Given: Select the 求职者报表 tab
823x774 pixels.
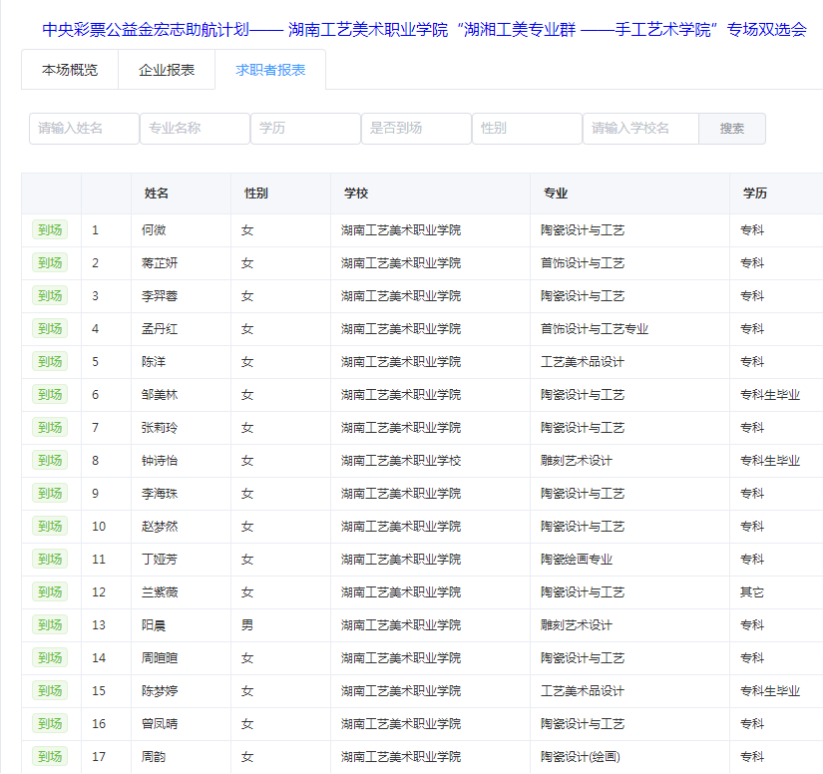Looking at the screenshot, I should (x=270, y=70).
